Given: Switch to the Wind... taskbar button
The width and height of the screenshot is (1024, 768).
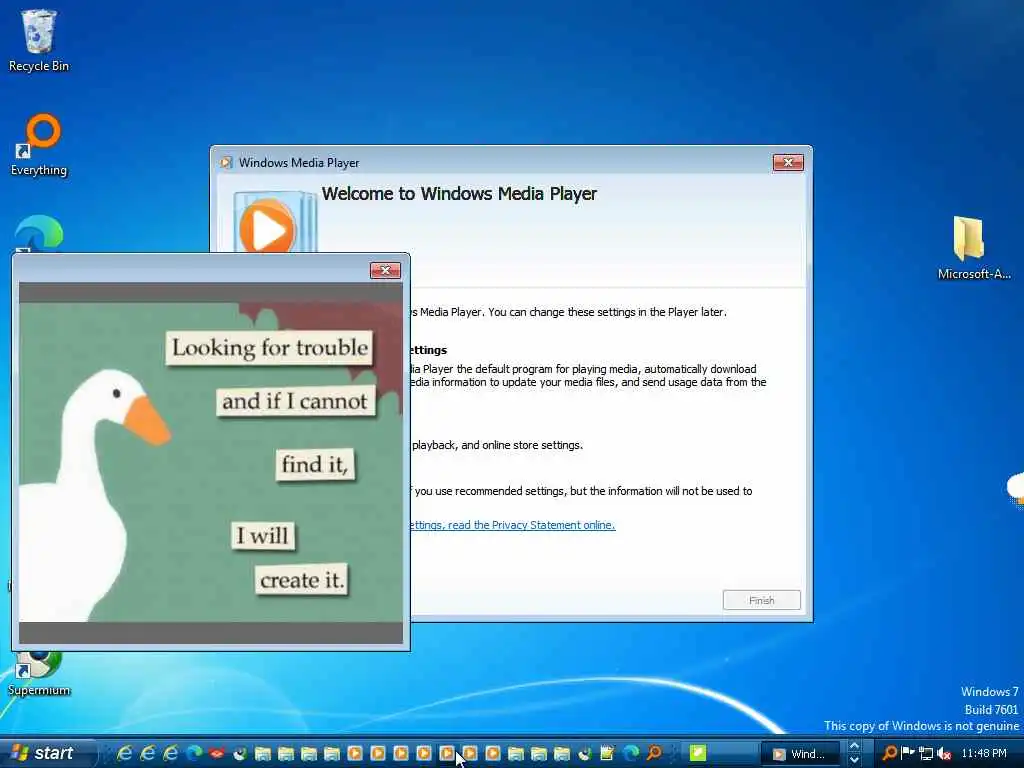Looking at the screenshot, I should [x=801, y=754].
